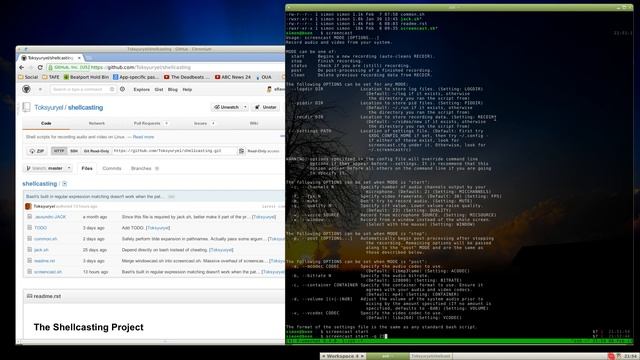Viewport: 640px width, 360px height.
Task: Click the GitHub search or command field
Action: 83,89
